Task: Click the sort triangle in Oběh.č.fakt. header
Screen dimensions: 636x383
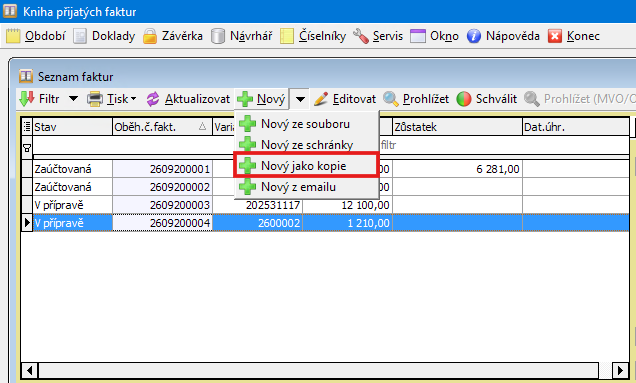Action: point(202,127)
